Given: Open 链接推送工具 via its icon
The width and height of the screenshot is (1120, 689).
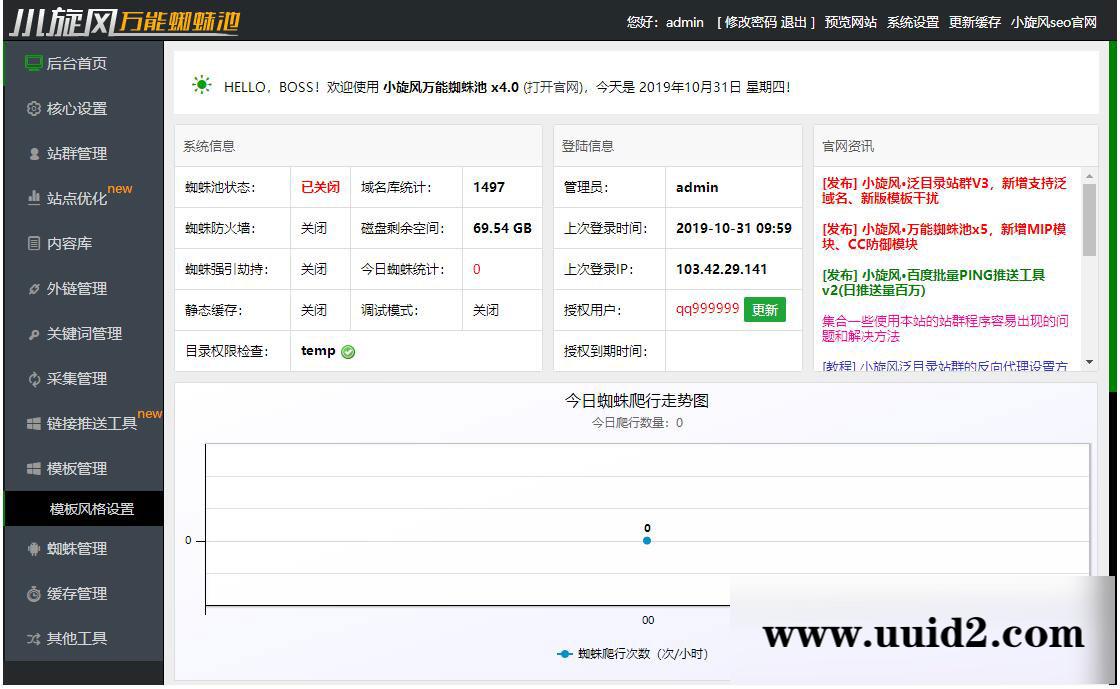Looking at the screenshot, I should (x=29, y=423).
